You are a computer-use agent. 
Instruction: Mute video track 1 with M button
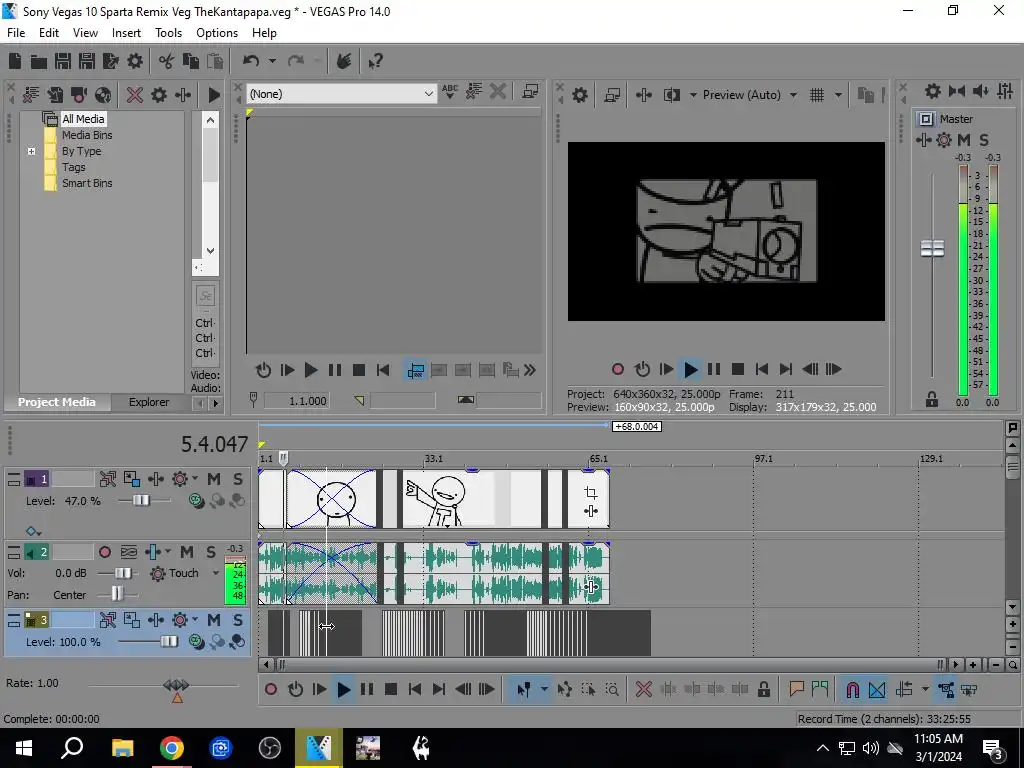214,479
